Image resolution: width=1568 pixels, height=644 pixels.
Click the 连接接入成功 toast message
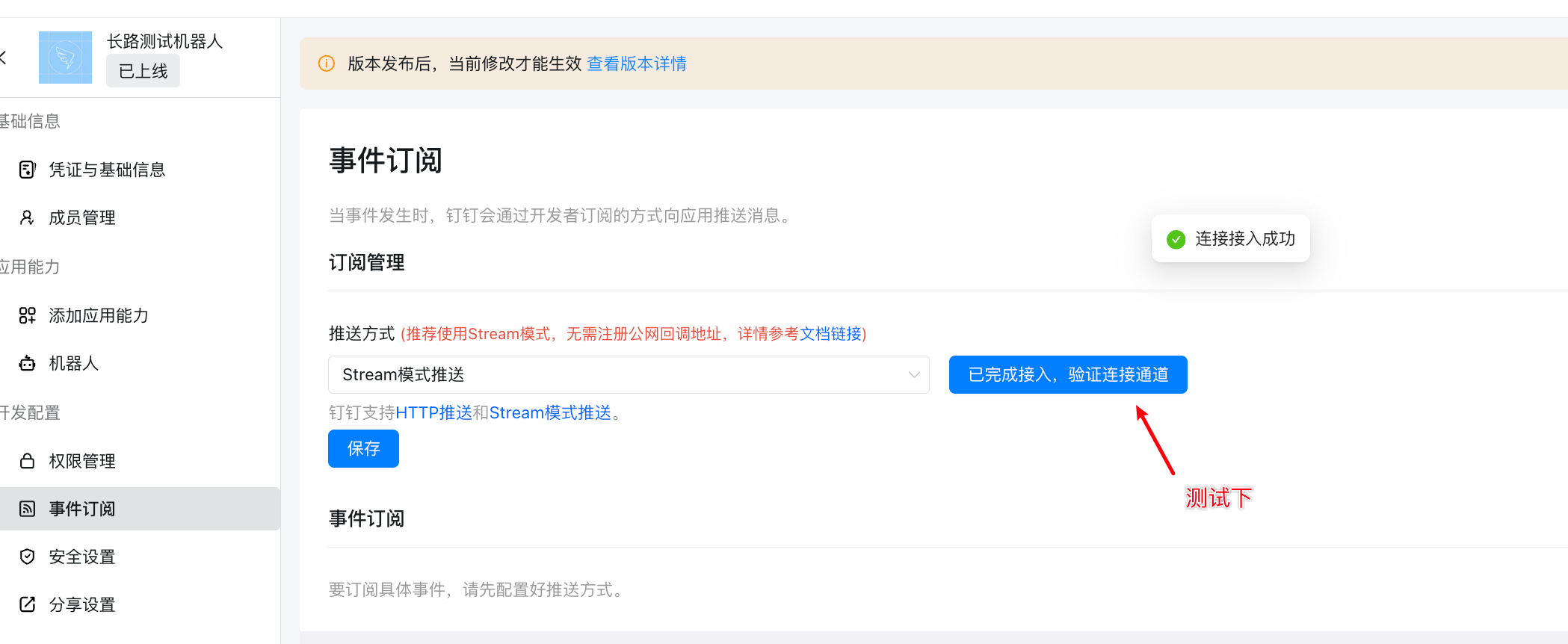tap(1231, 239)
